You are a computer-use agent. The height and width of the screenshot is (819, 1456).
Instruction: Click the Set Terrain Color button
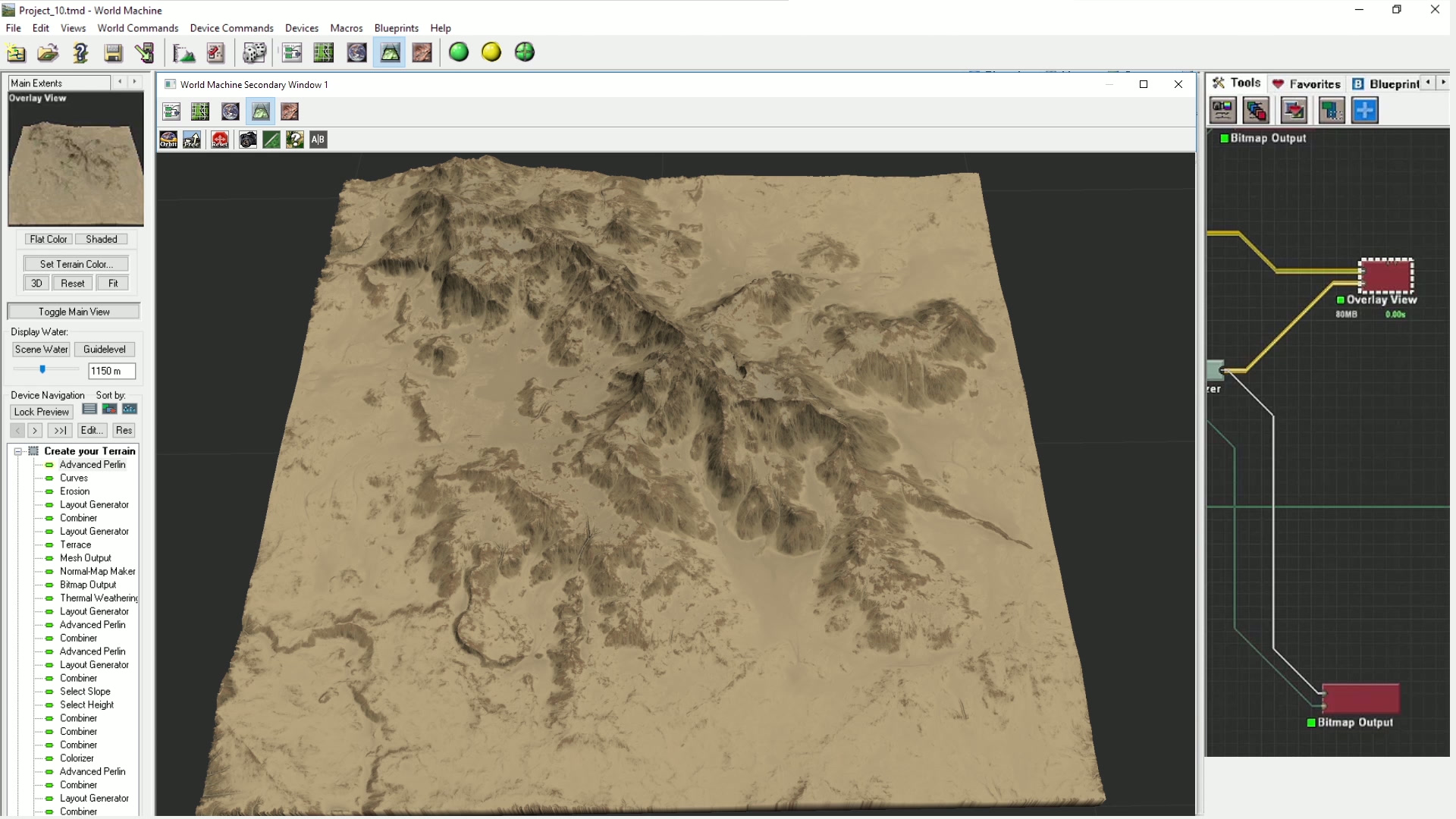(x=76, y=264)
